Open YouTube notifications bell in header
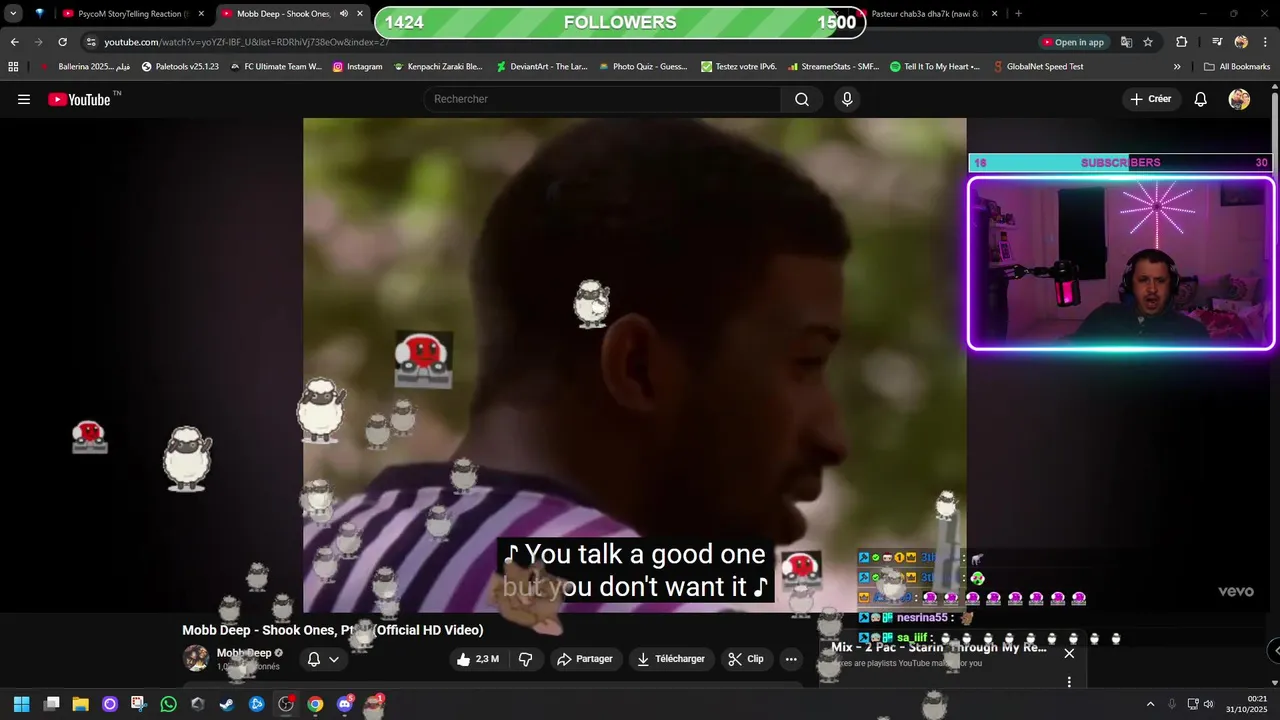Screen dimensions: 1280x720 (x=1201, y=99)
